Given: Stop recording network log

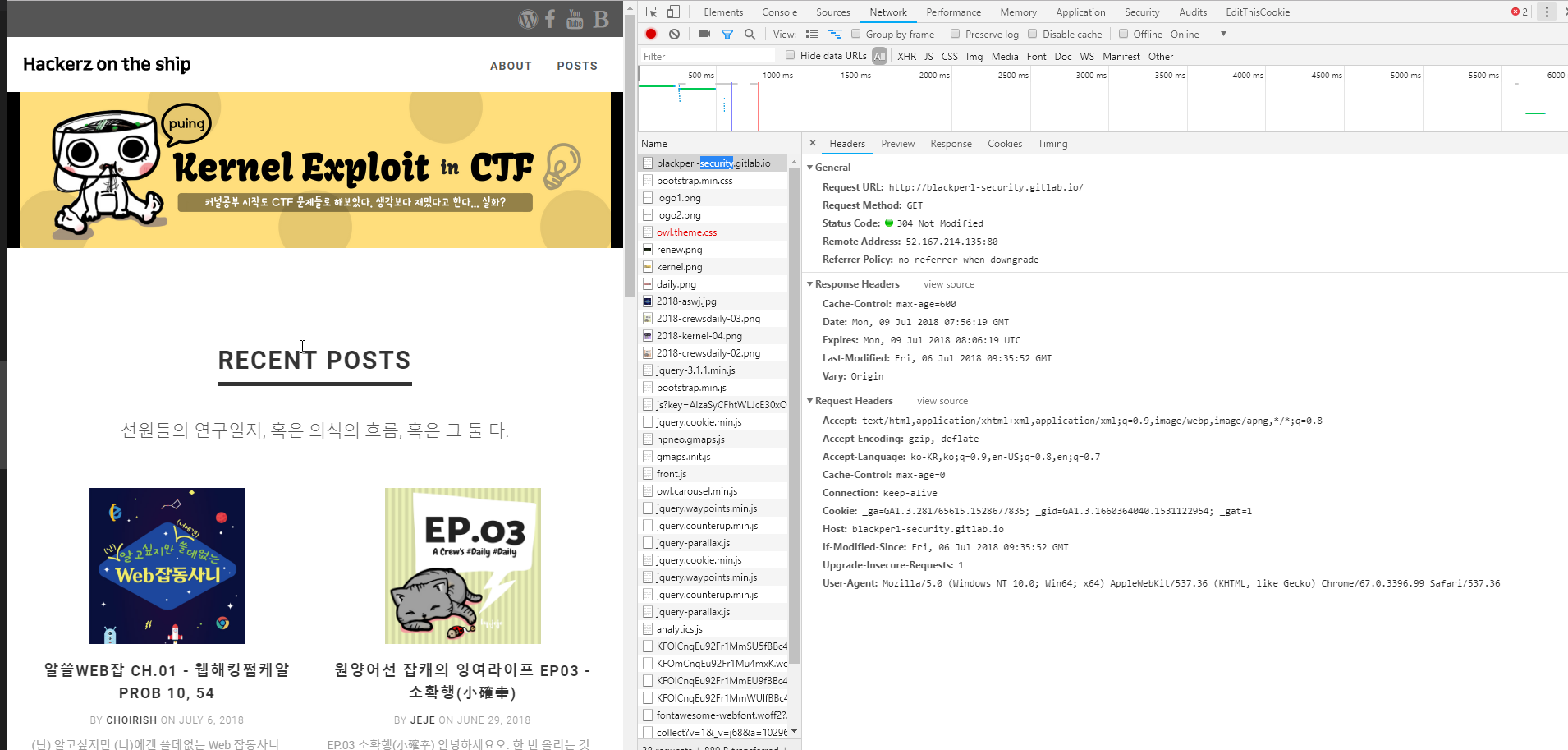Looking at the screenshot, I should click(651, 34).
